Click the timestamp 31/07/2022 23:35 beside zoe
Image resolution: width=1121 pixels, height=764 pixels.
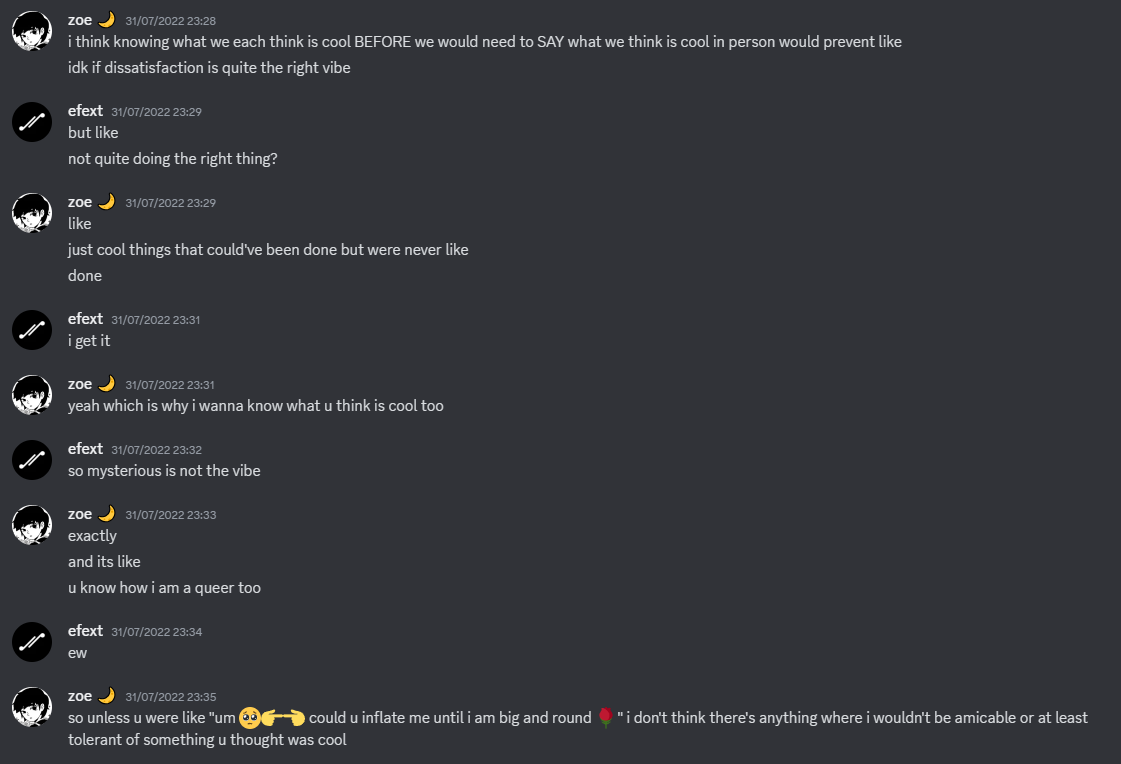point(171,697)
